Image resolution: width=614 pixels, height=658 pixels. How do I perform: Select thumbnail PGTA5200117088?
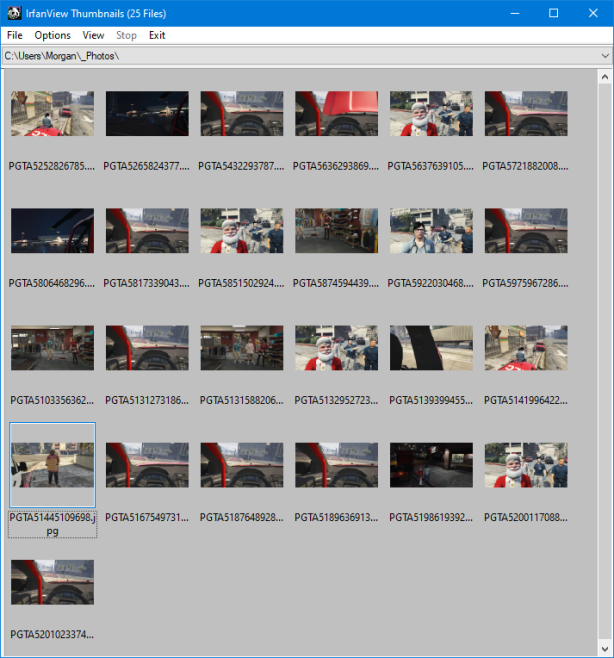pyautogui.click(x=526, y=465)
